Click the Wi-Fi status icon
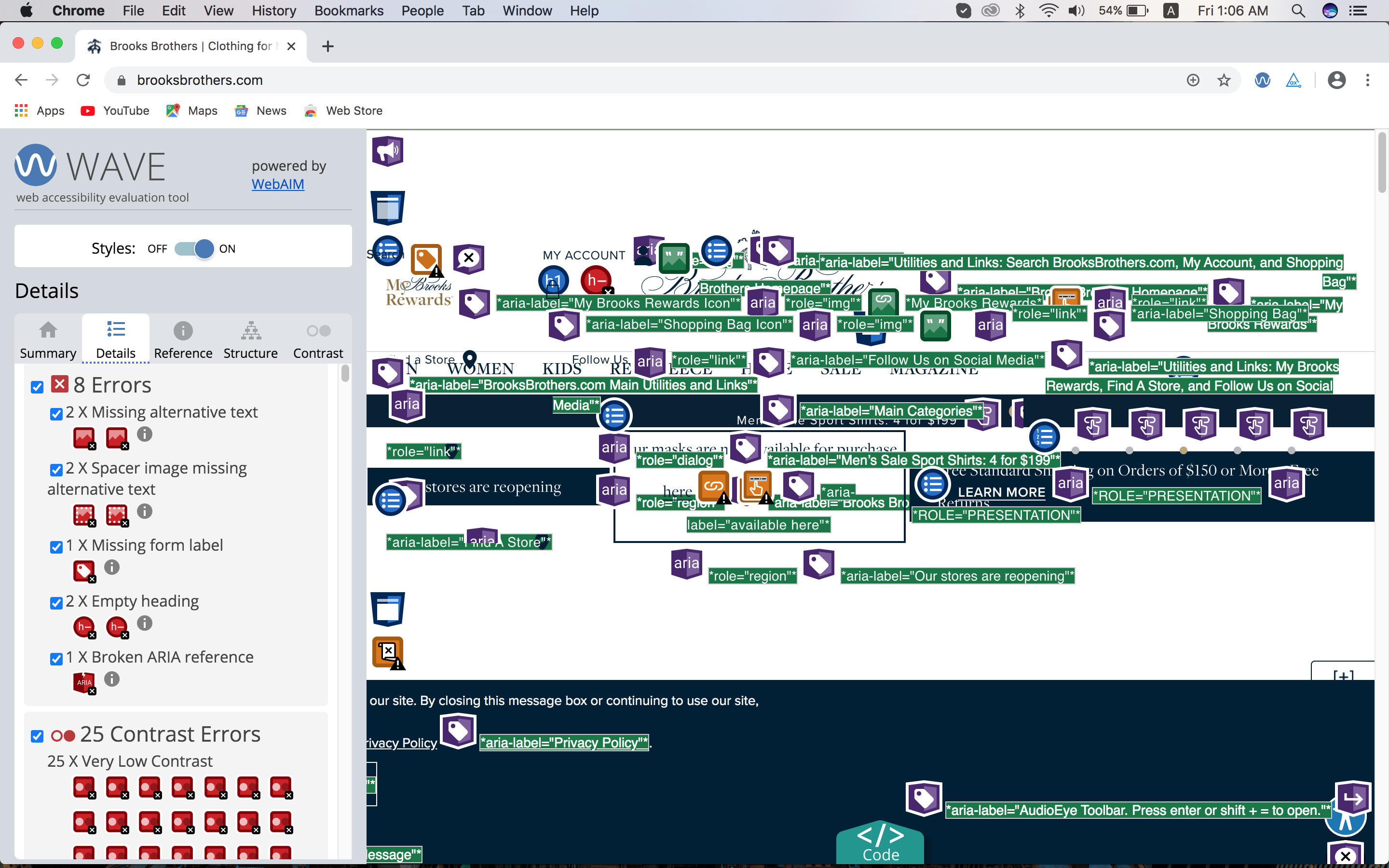 coord(1048,10)
